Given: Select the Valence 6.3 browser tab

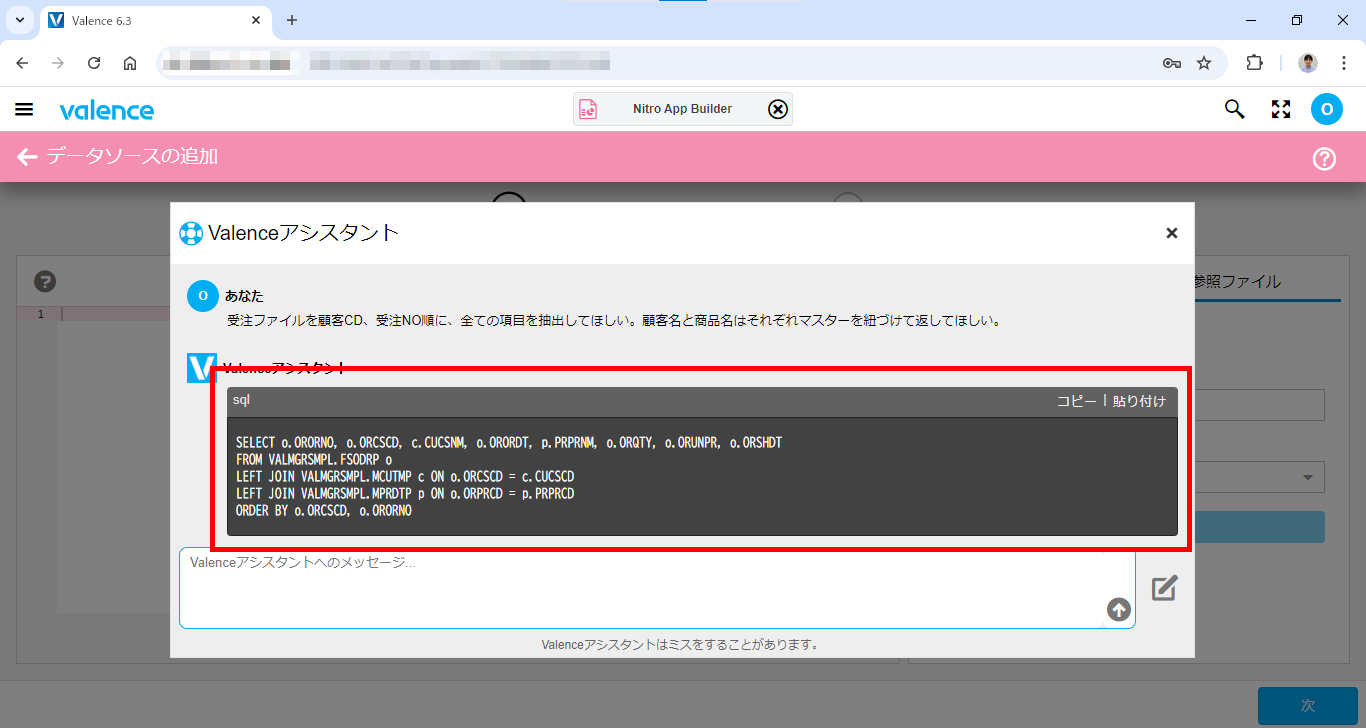Looking at the screenshot, I should coord(155,21).
